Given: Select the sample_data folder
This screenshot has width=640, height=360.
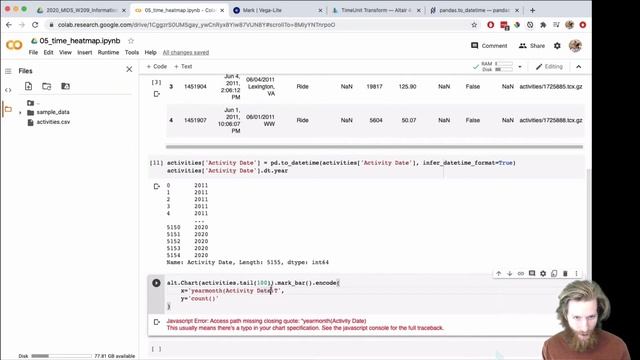Looking at the screenshot, I should point(53,112).
